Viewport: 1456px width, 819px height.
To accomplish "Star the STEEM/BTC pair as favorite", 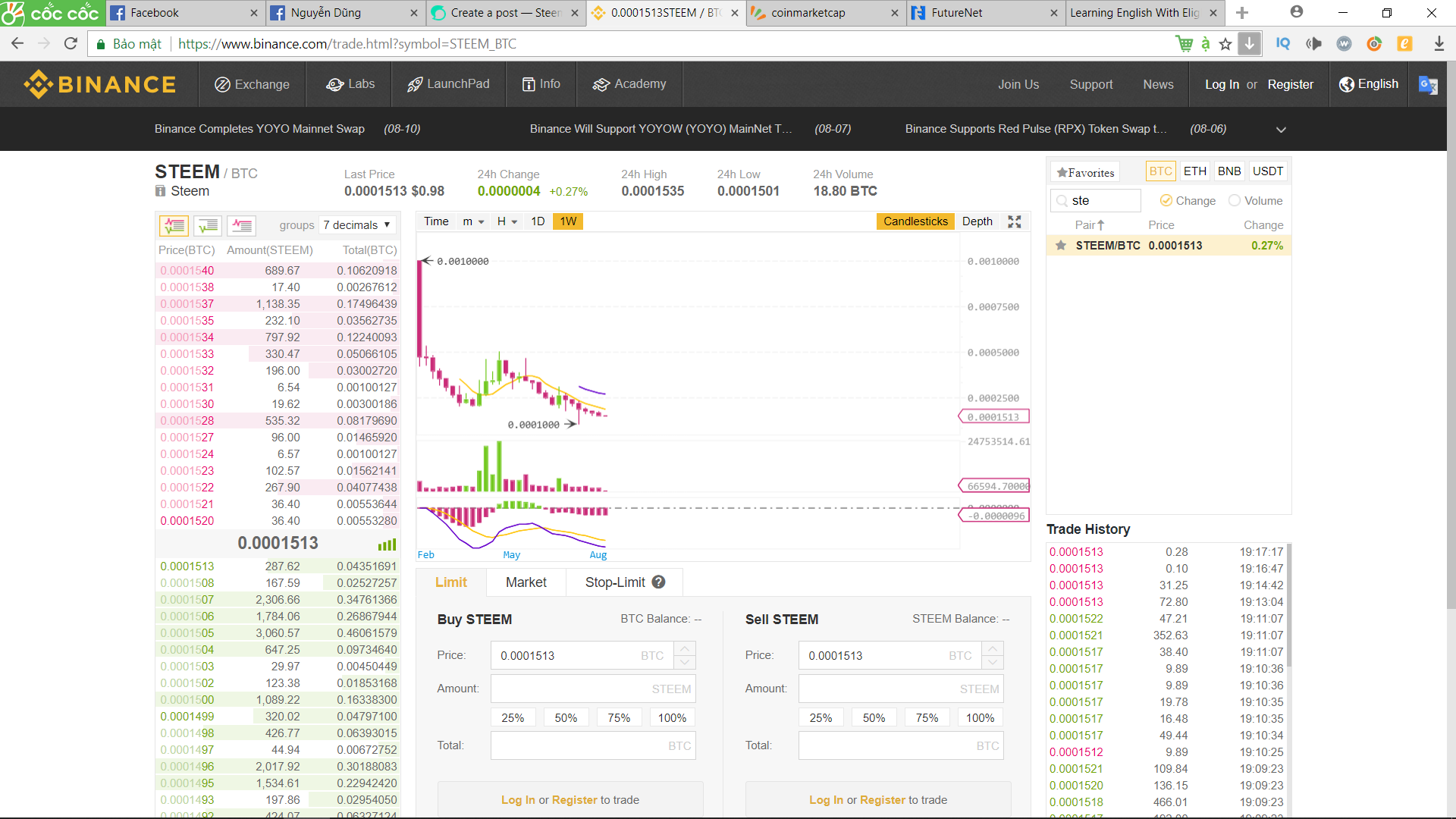I will click(1061, 246).
